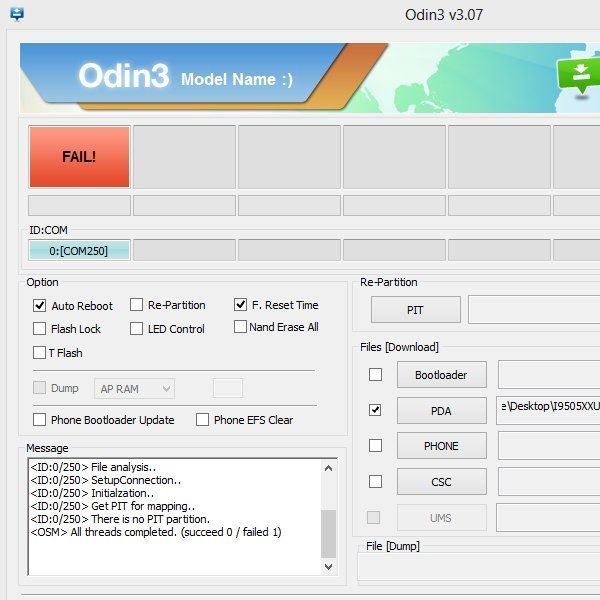
Task: Click the PHONE file button
Action: [x=442, y=446]
